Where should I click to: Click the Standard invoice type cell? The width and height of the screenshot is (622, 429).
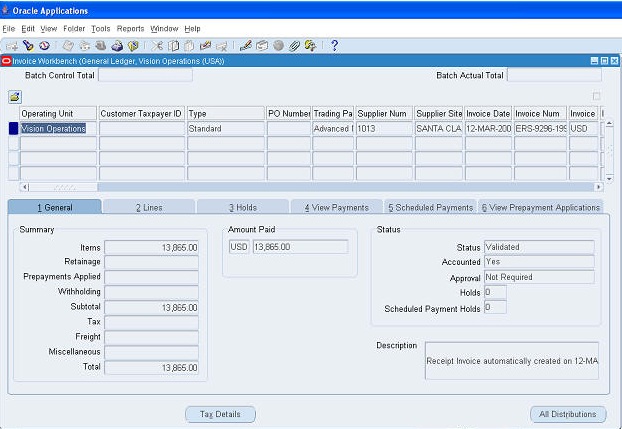coord(226,129)
